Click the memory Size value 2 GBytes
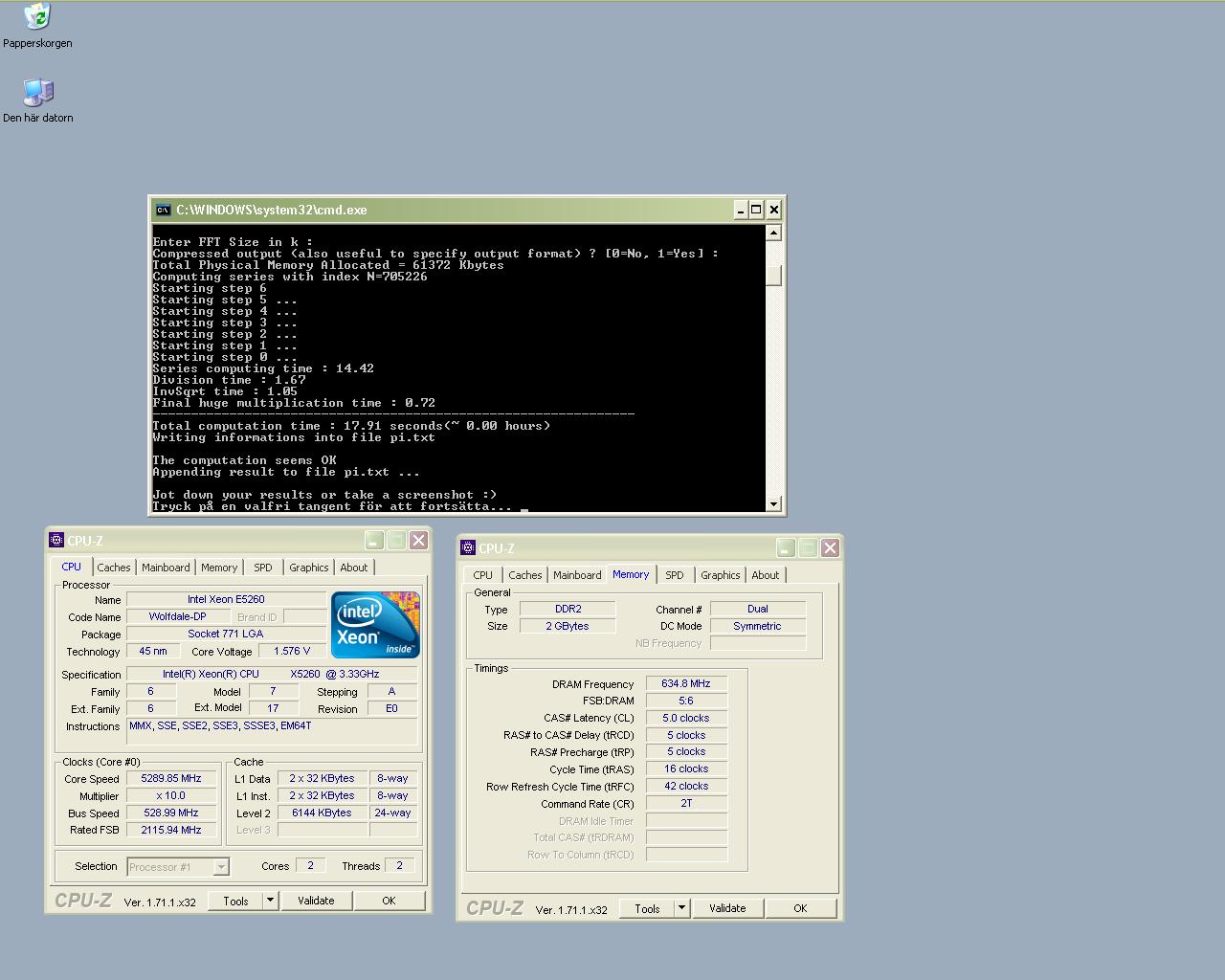 point(568,627)
